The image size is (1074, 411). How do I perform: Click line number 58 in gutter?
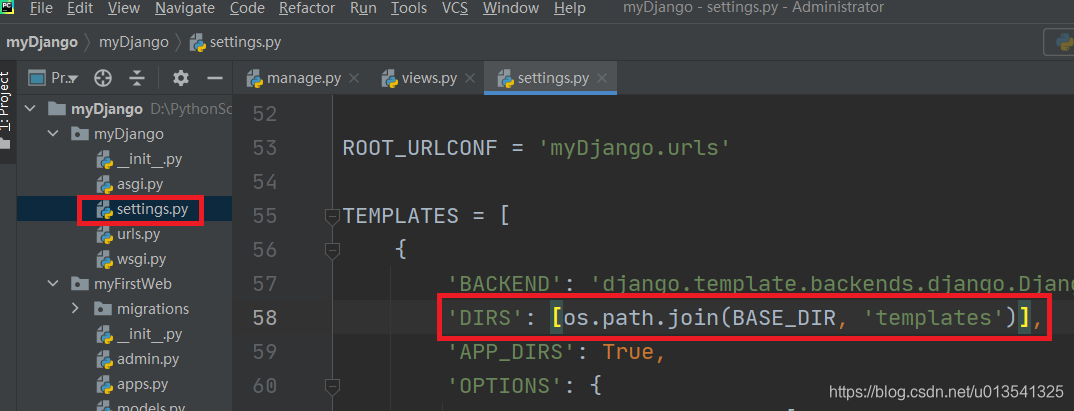tap(265, 319)
